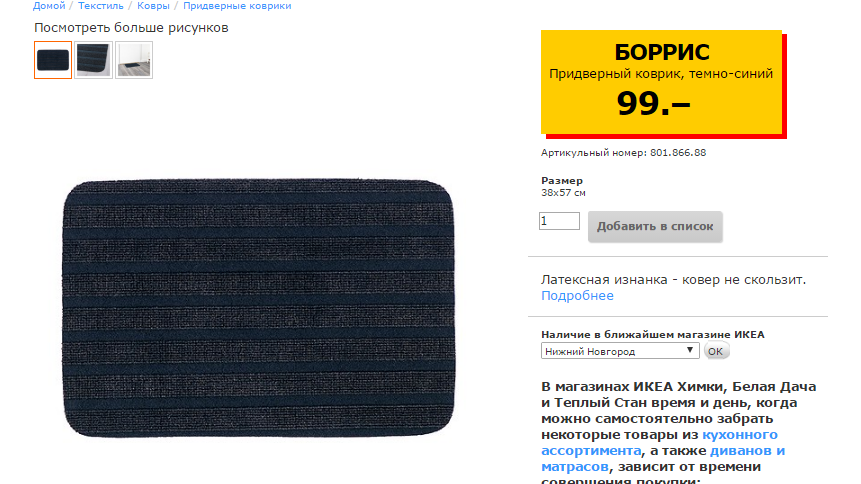Click the article number 801.866.88

(x=678, y=153)
